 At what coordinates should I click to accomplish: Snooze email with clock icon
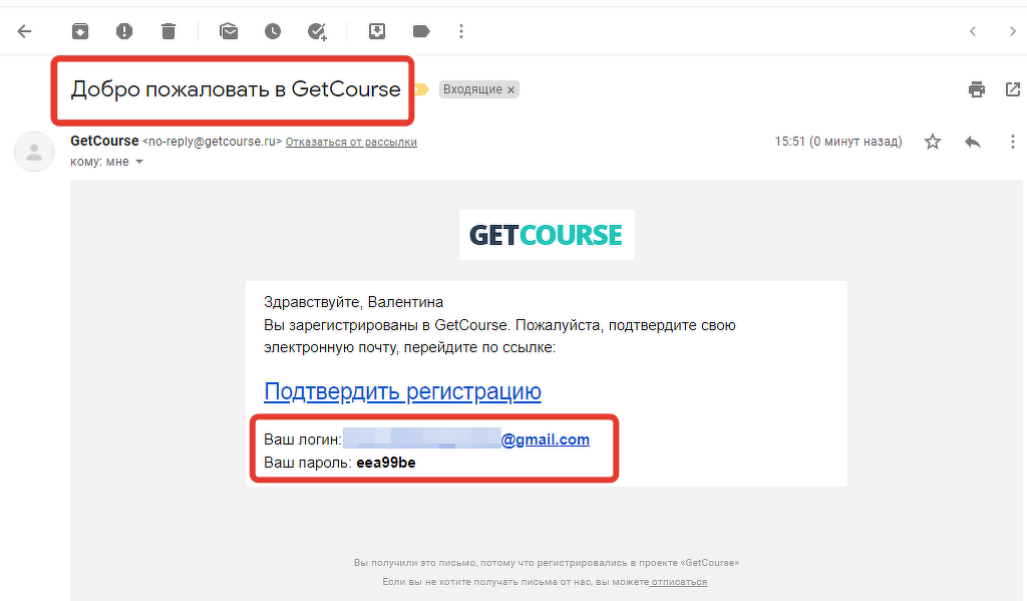(x=272, y=31)
